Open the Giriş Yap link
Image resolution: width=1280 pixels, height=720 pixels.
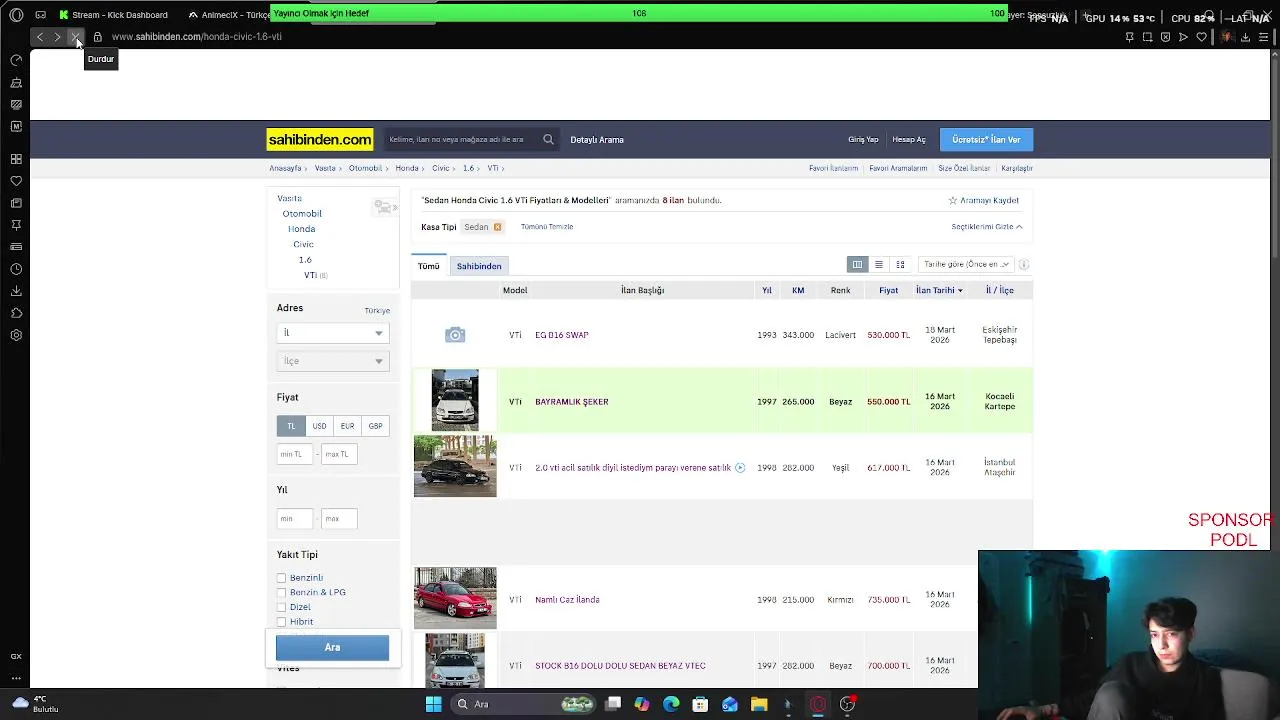[863, 140]
